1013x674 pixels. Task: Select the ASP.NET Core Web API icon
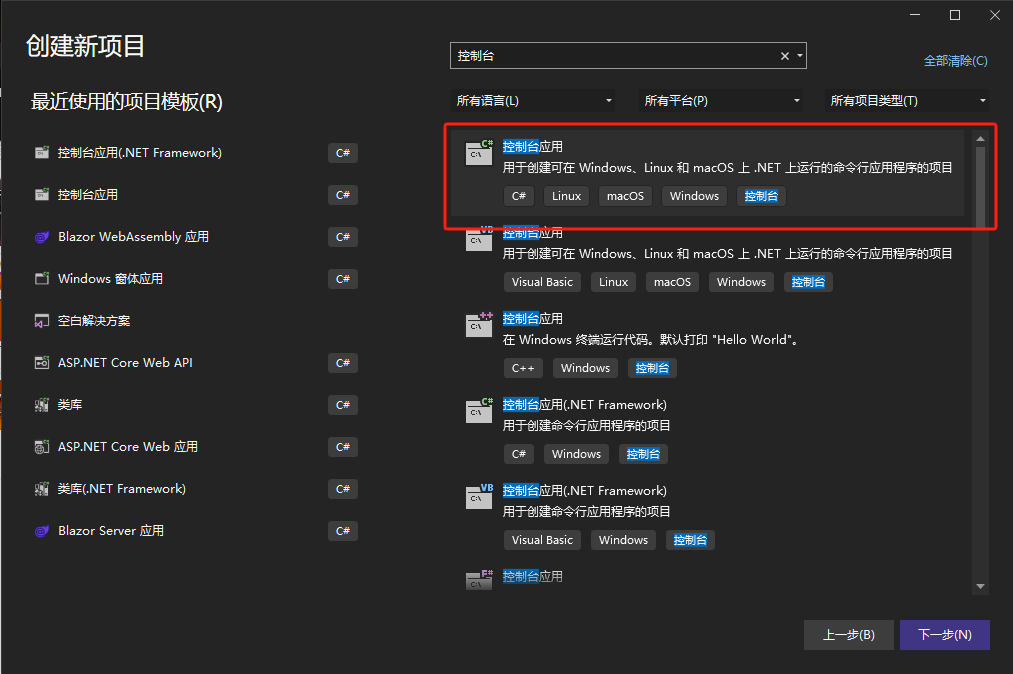coord(41,363)
